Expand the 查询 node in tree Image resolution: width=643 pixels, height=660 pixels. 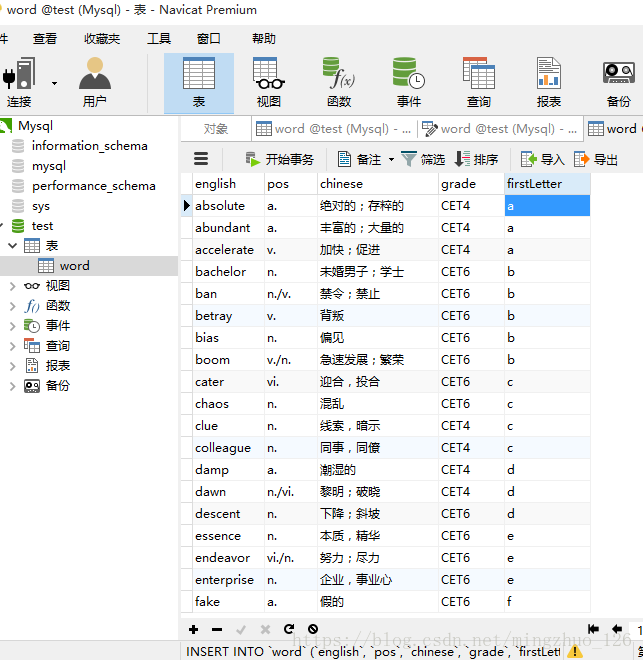(12, 346)
